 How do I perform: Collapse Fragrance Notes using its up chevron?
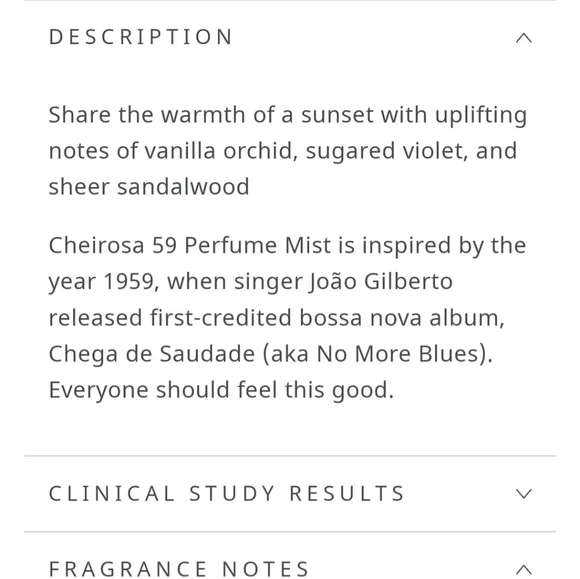coord(523,569)
